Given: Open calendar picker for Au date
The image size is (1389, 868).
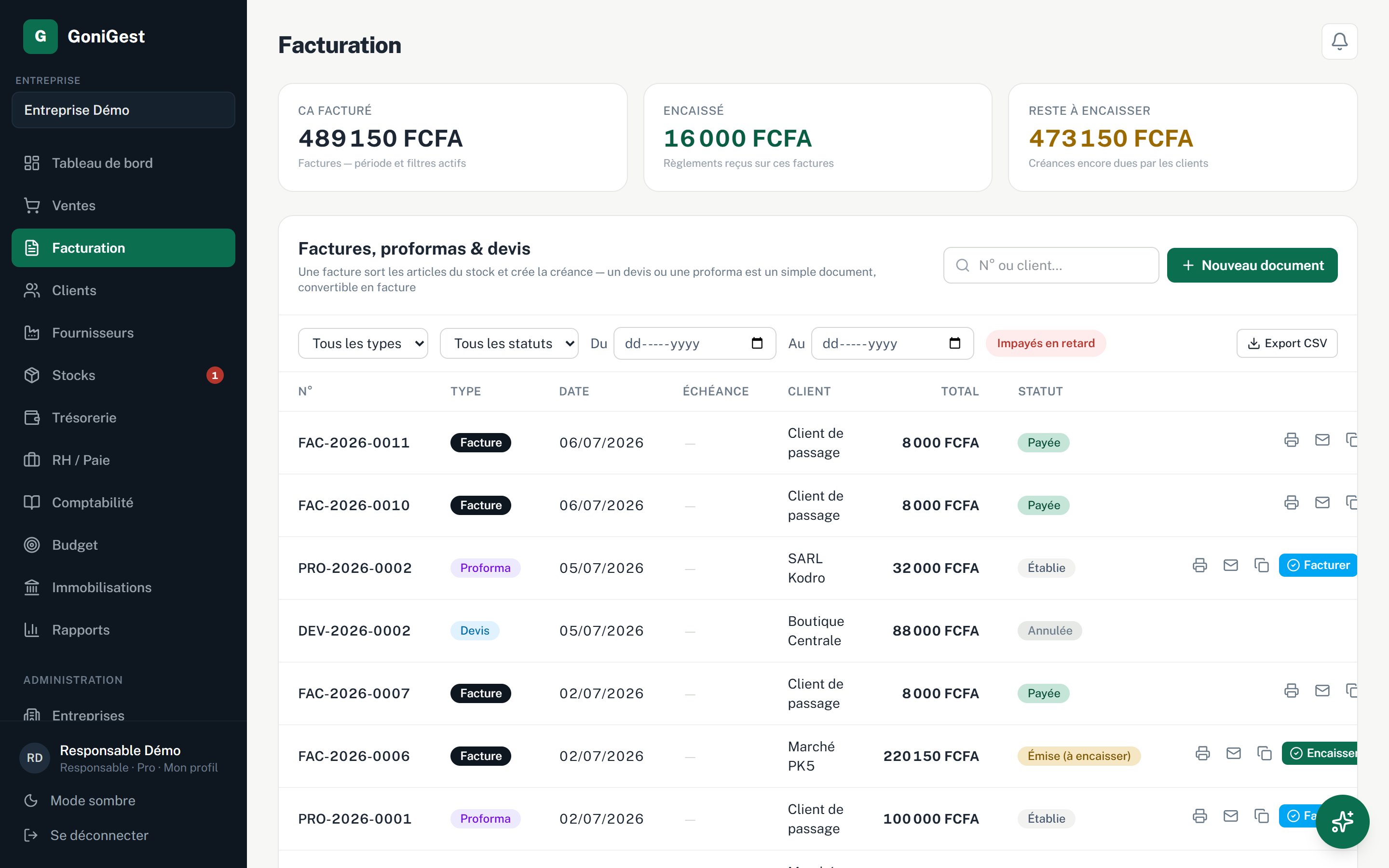Looking at the screenshot, I should click(954, 343).
